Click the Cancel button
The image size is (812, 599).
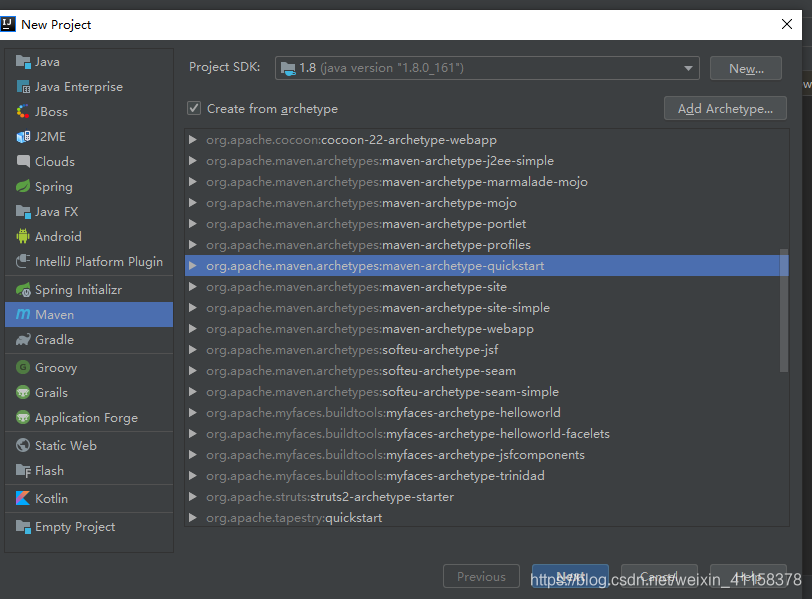[659, 576]
